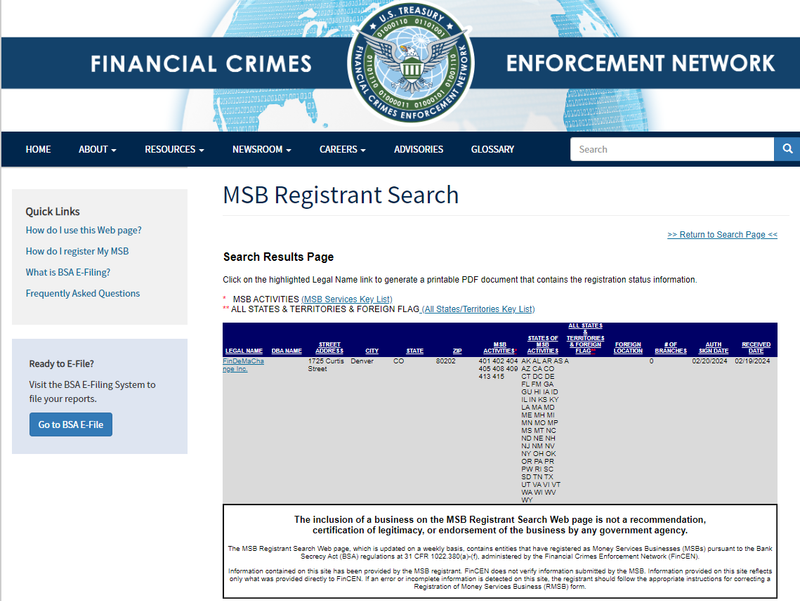The width and height of the screenshot is (800, 601).
Task: Select the zip code '80202' cell
Action: (x=446, y=361)
